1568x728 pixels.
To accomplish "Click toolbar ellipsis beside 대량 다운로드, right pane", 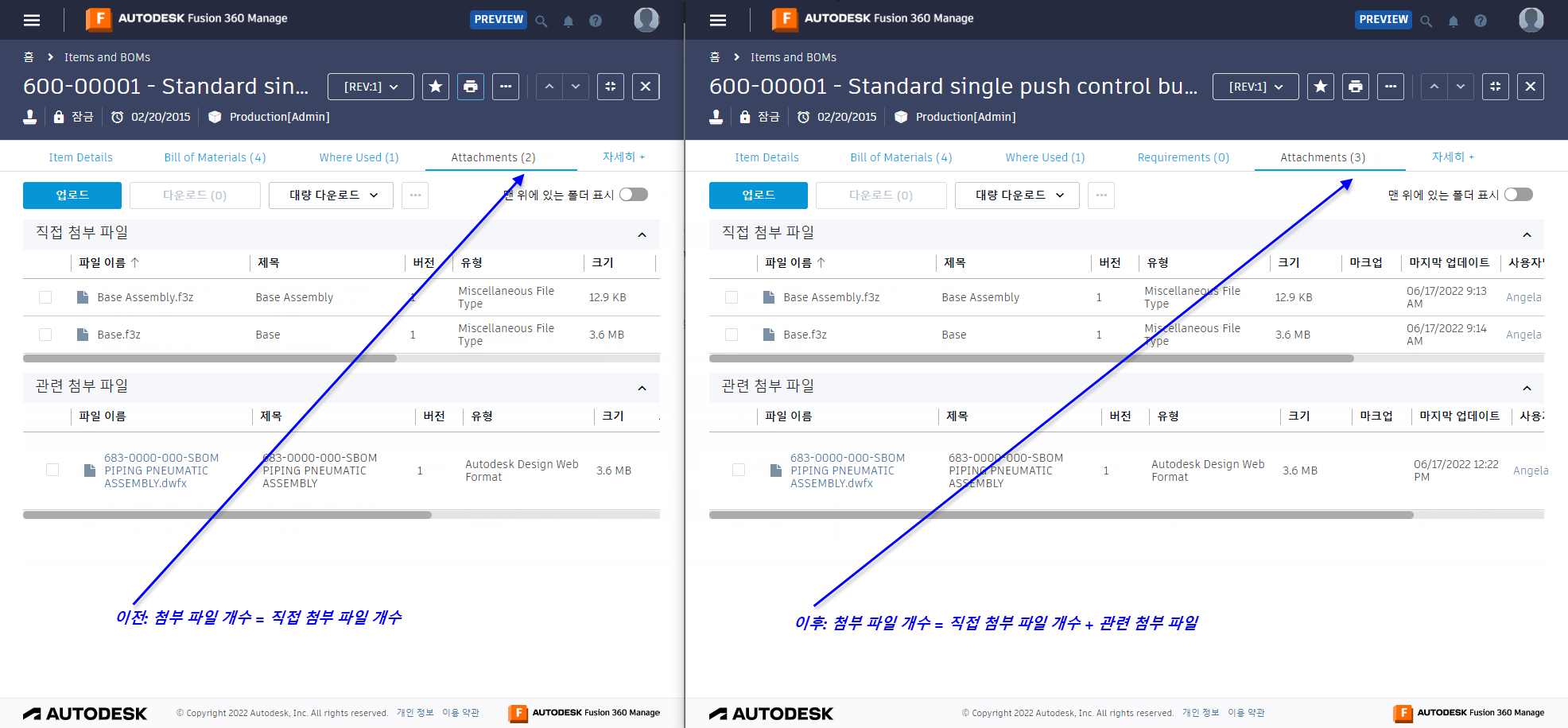I will [1101, 196].
